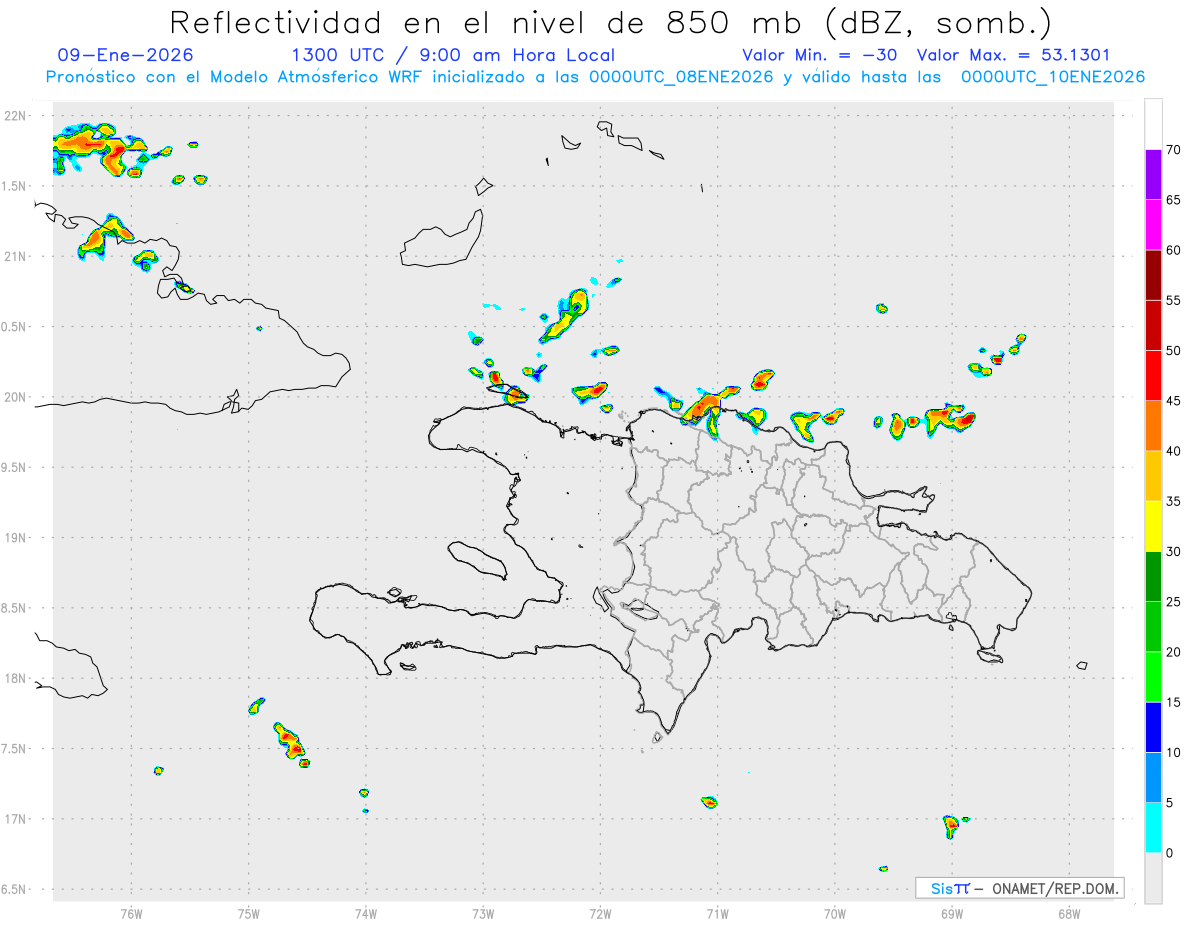This screenshot has width=1200, height=927.
Task: Click the '0000UTC_08ENE2026' initialization timestamp
Action: pyautogui.click(x=681, y=77)
